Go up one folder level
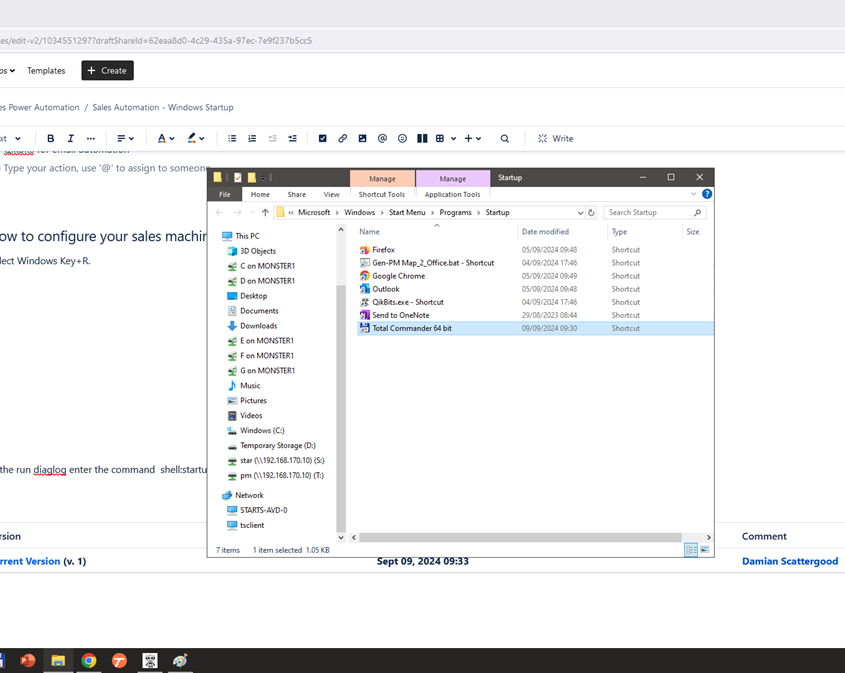The image size is (845, 673). [x=265, y=213]
